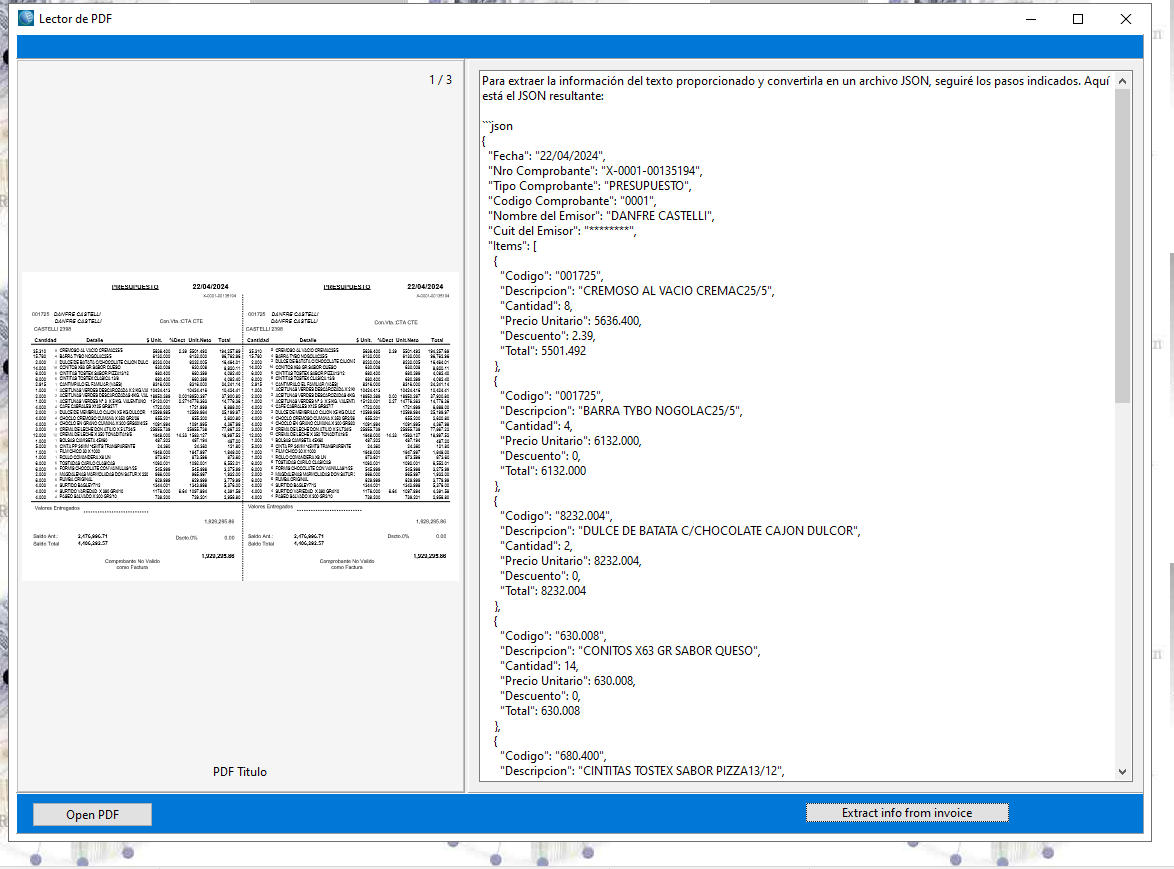Select the PRESUPUESTO invoice page preview
1174x869 pixels.
click(x=240, y=426)
